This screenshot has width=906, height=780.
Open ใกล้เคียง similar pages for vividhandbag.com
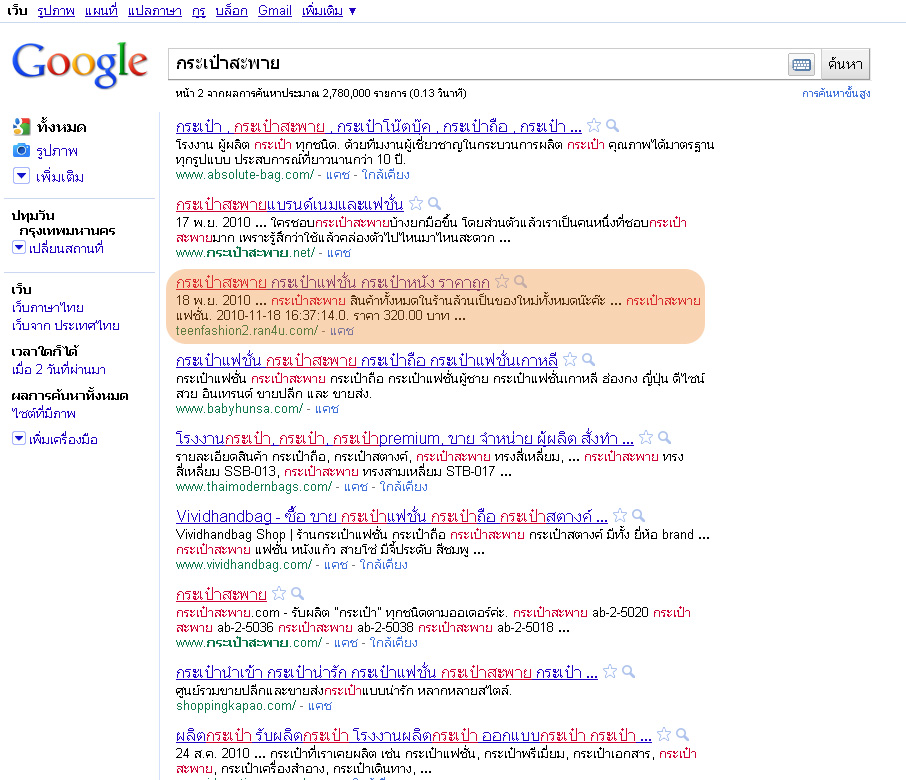[384, 564]
